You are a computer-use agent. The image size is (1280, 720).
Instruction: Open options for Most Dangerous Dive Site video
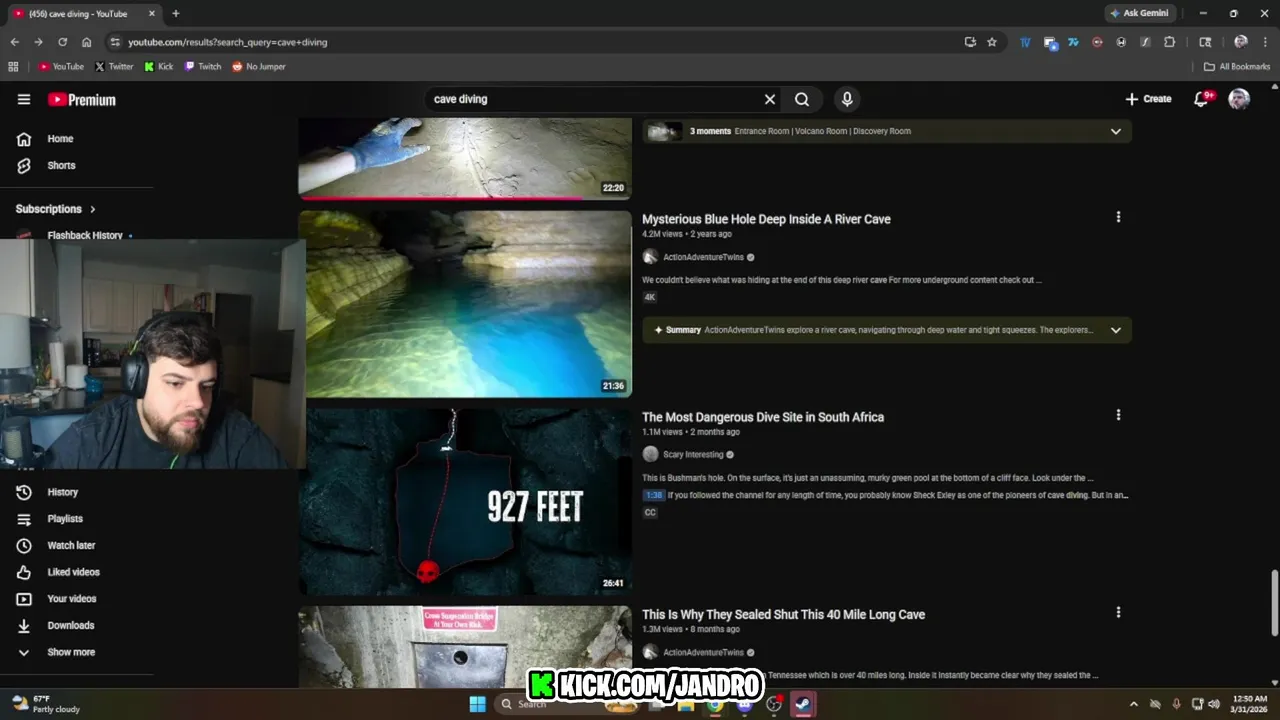[x=1118, y=415]
